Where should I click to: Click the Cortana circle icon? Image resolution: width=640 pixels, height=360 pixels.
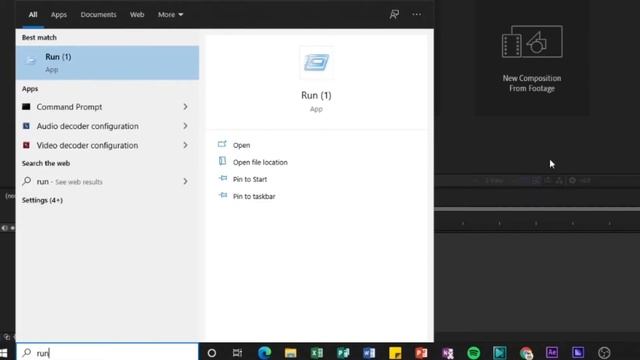(211, 353)
